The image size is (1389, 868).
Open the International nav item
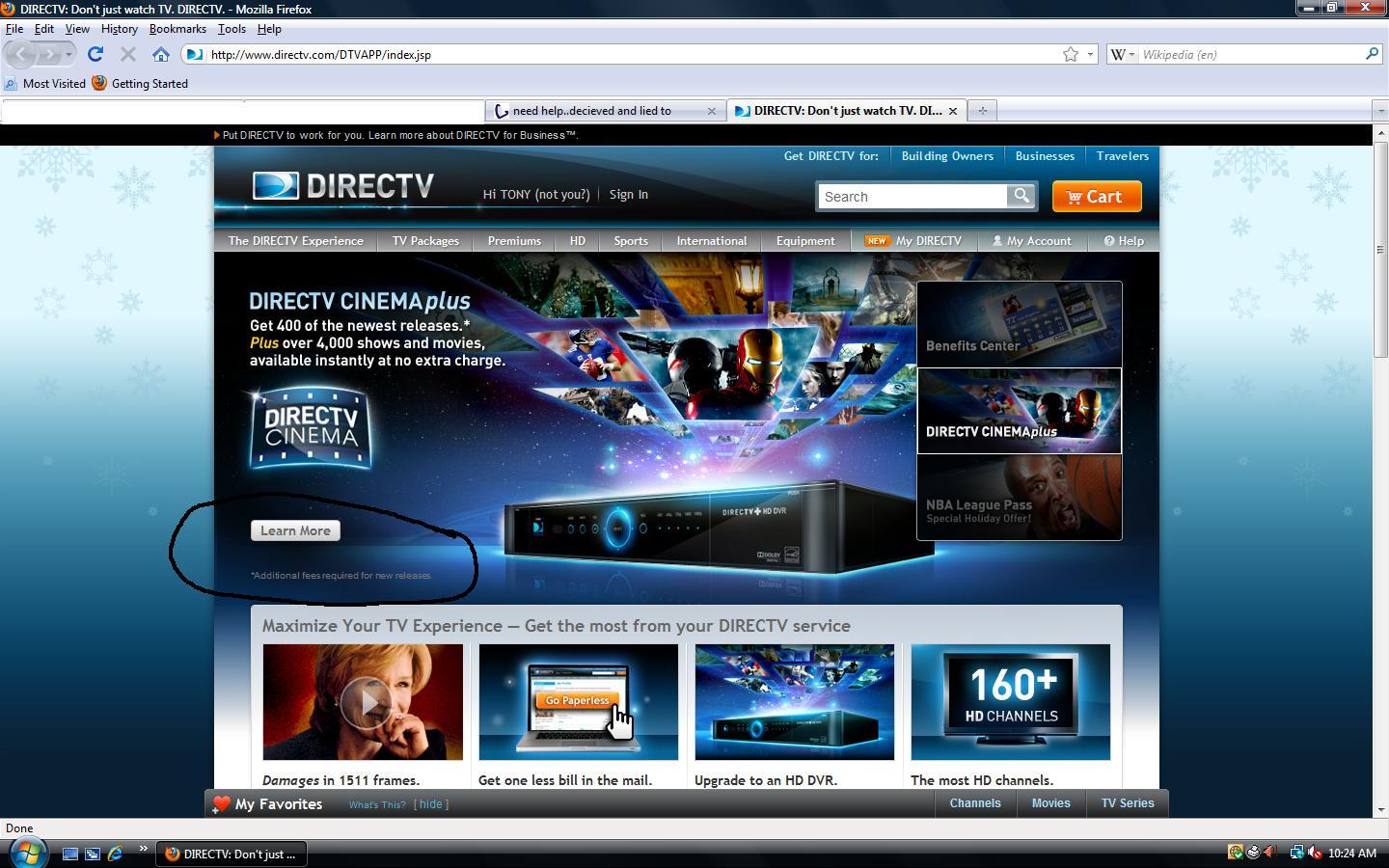(x=712, y=241)
